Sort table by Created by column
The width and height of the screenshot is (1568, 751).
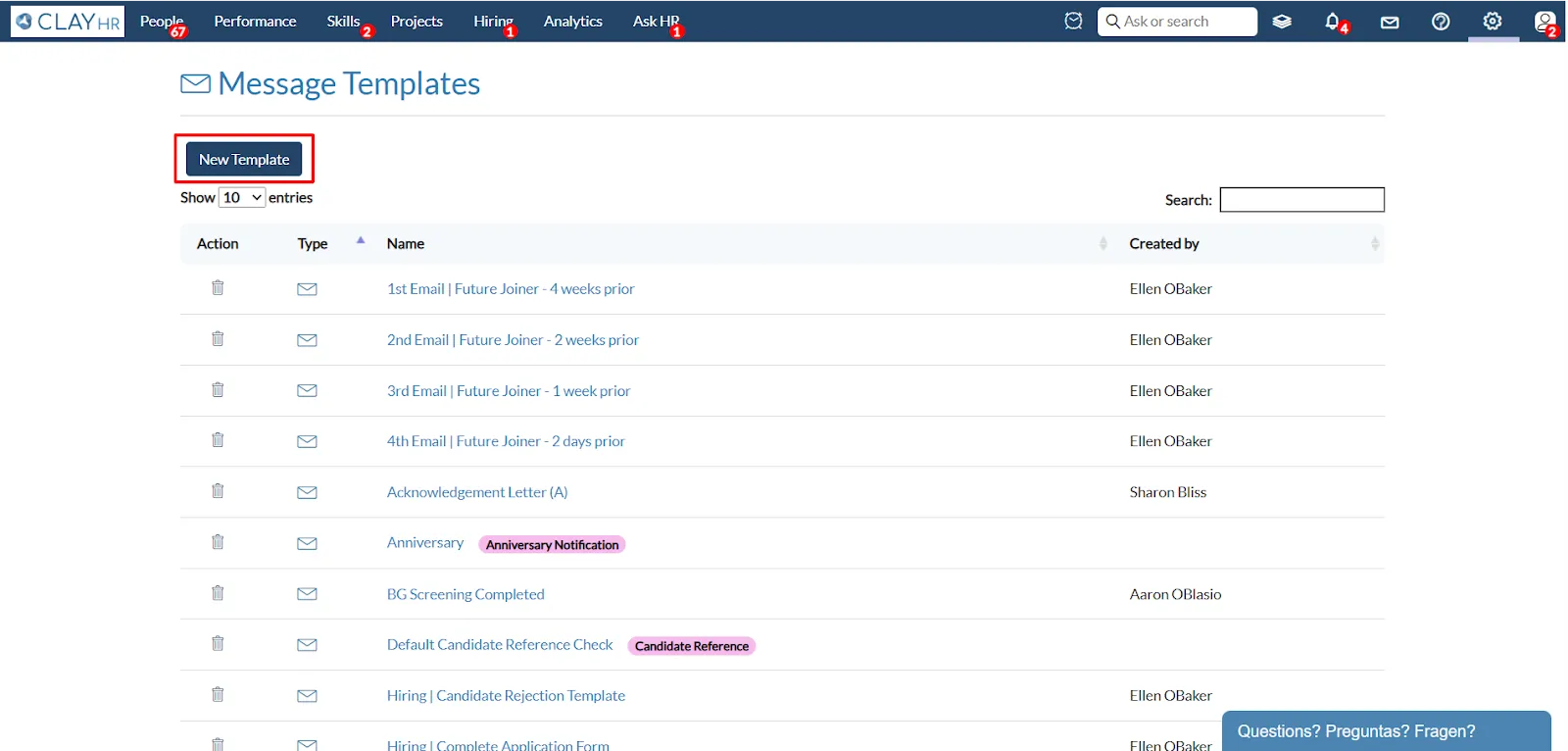coord(1252,243)
